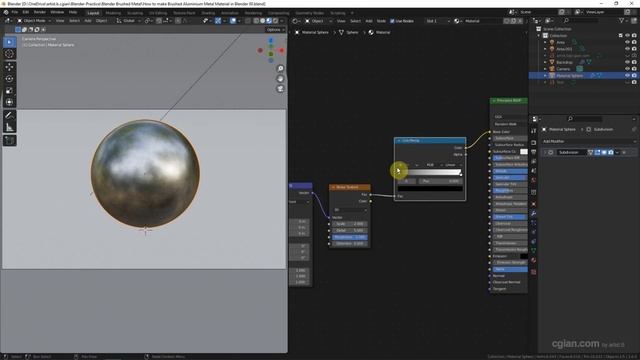Switch viewport to wireframe shading
Screen dimensions: 640x360
coord(256,21)
